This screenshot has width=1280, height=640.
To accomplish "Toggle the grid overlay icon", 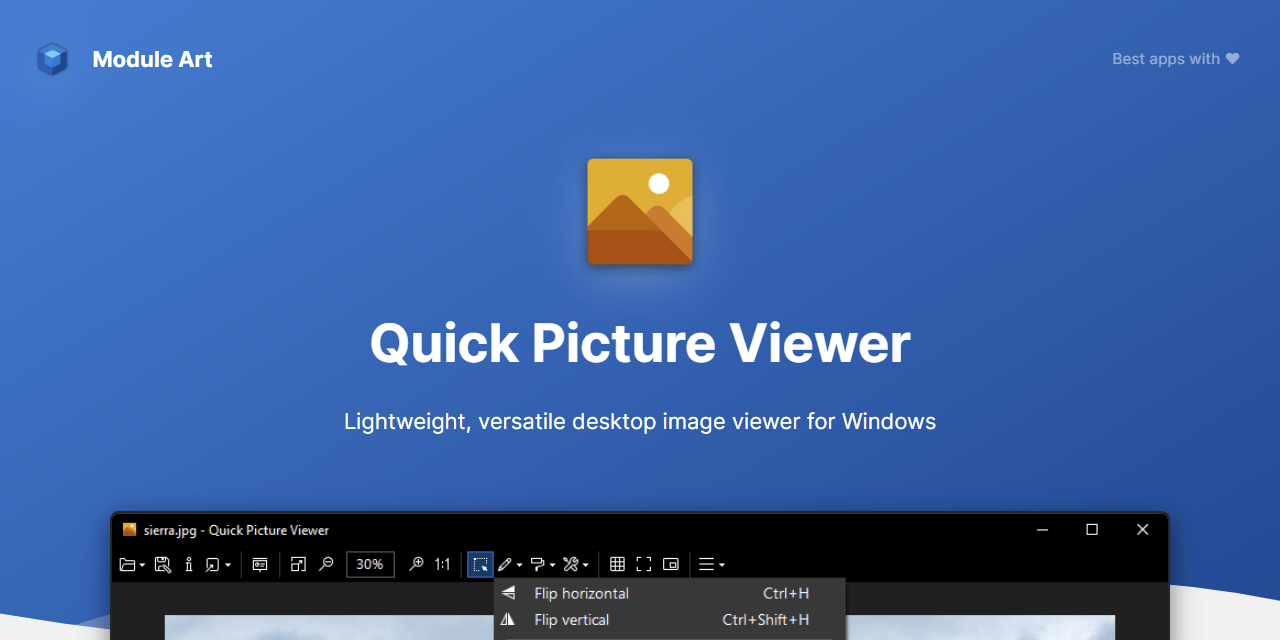I will (x=618, y=564).
